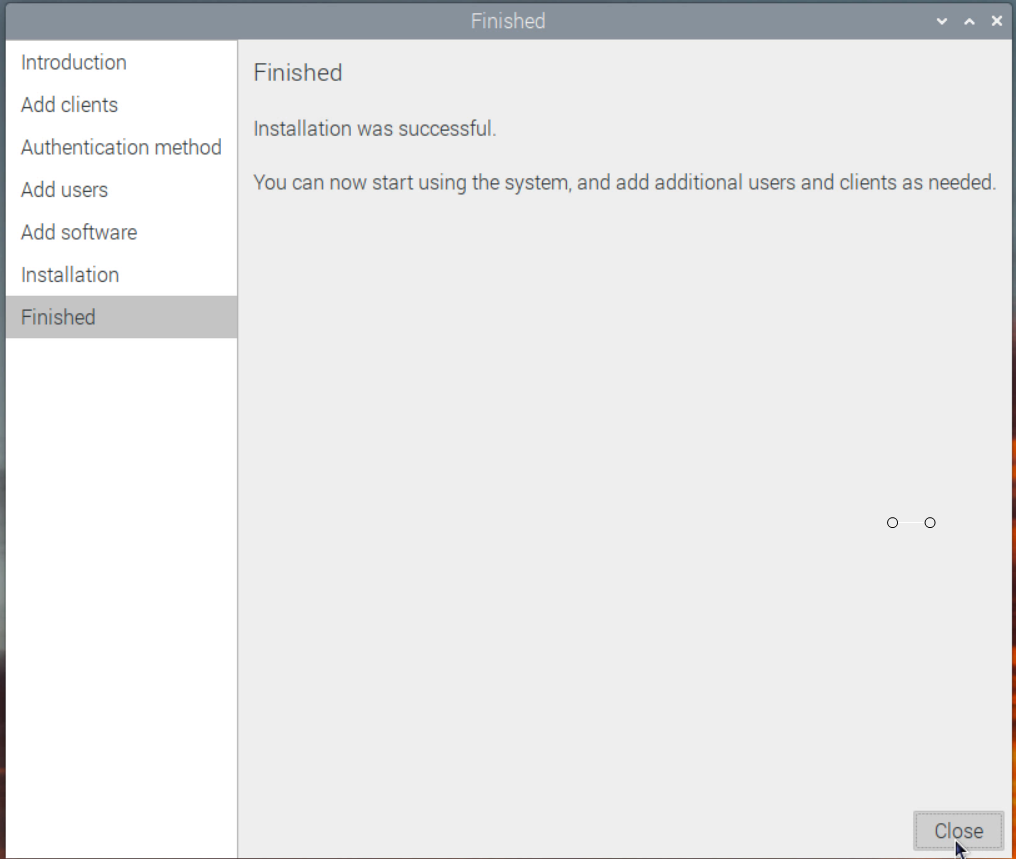Click the 'You can now start using the system' text
The width and height of the screenshot is (1016, 859).
(x=412, y=183)
